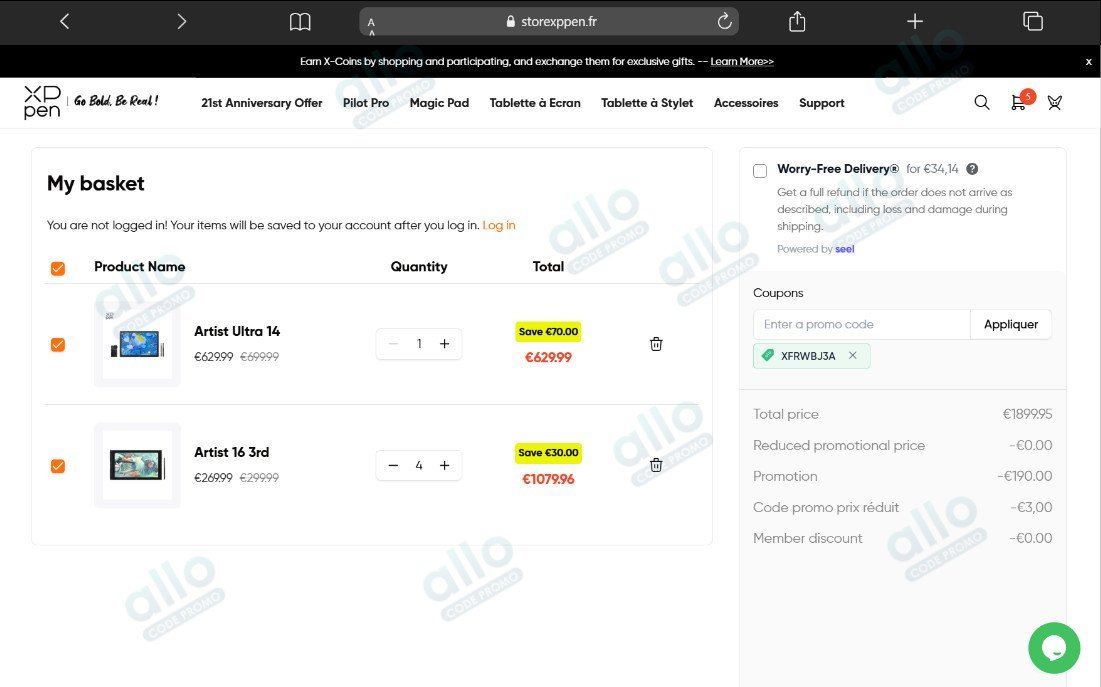The width and height of the screenshot is (1101, 687).
Task: Remove the XFRWBJ3A coupon code
Action: [x=852, y=355]
